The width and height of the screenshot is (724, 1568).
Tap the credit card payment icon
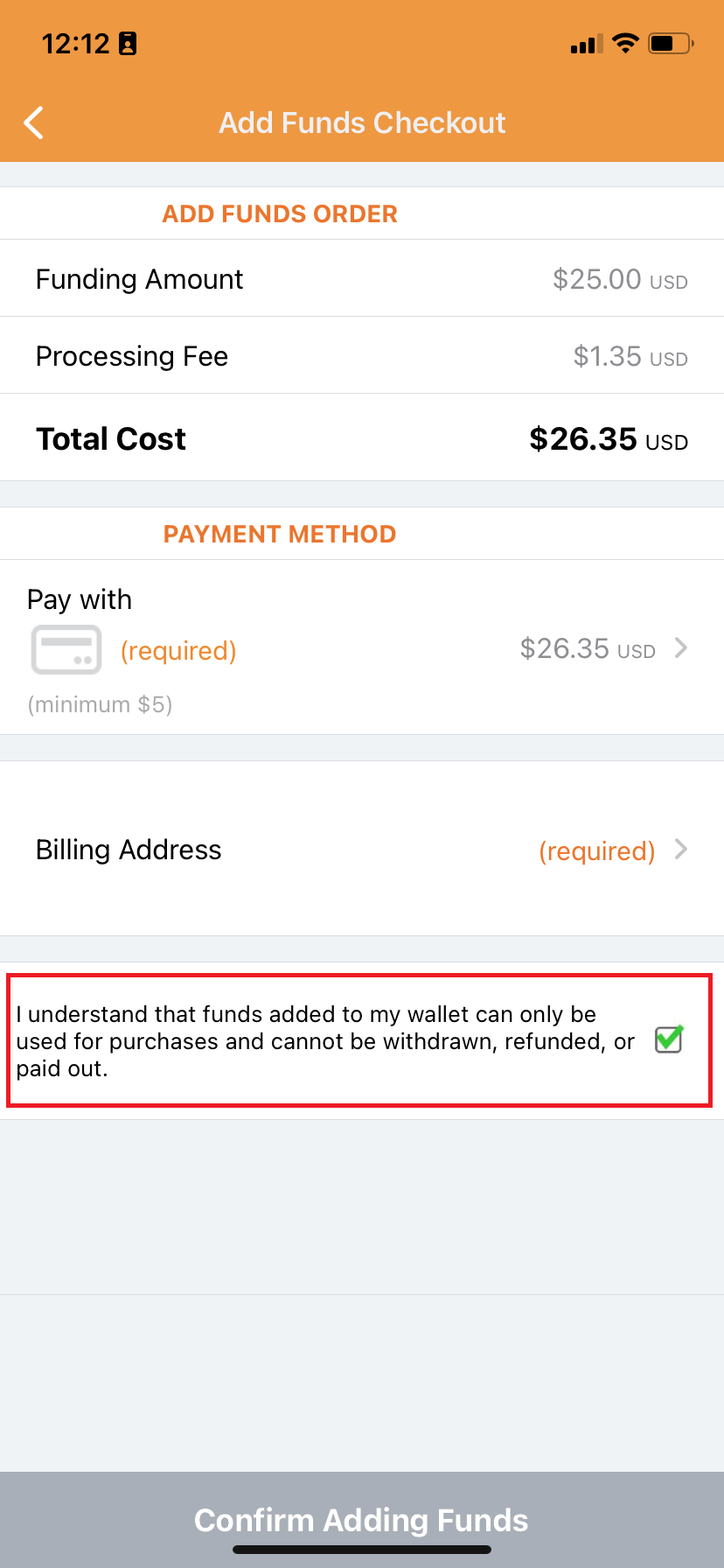(x=66, y=650)
